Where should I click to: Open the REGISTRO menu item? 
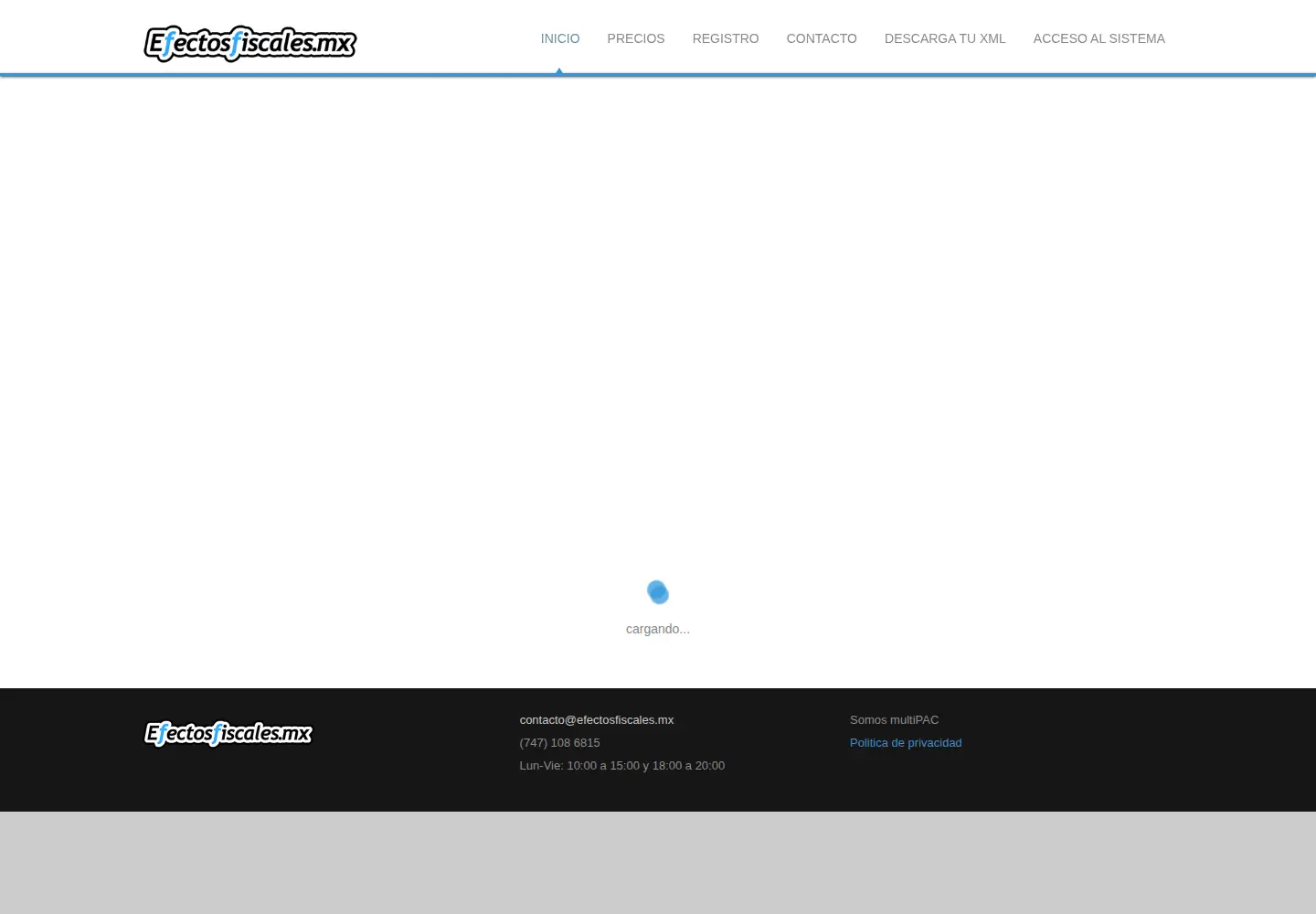click(x=726, y=38)
